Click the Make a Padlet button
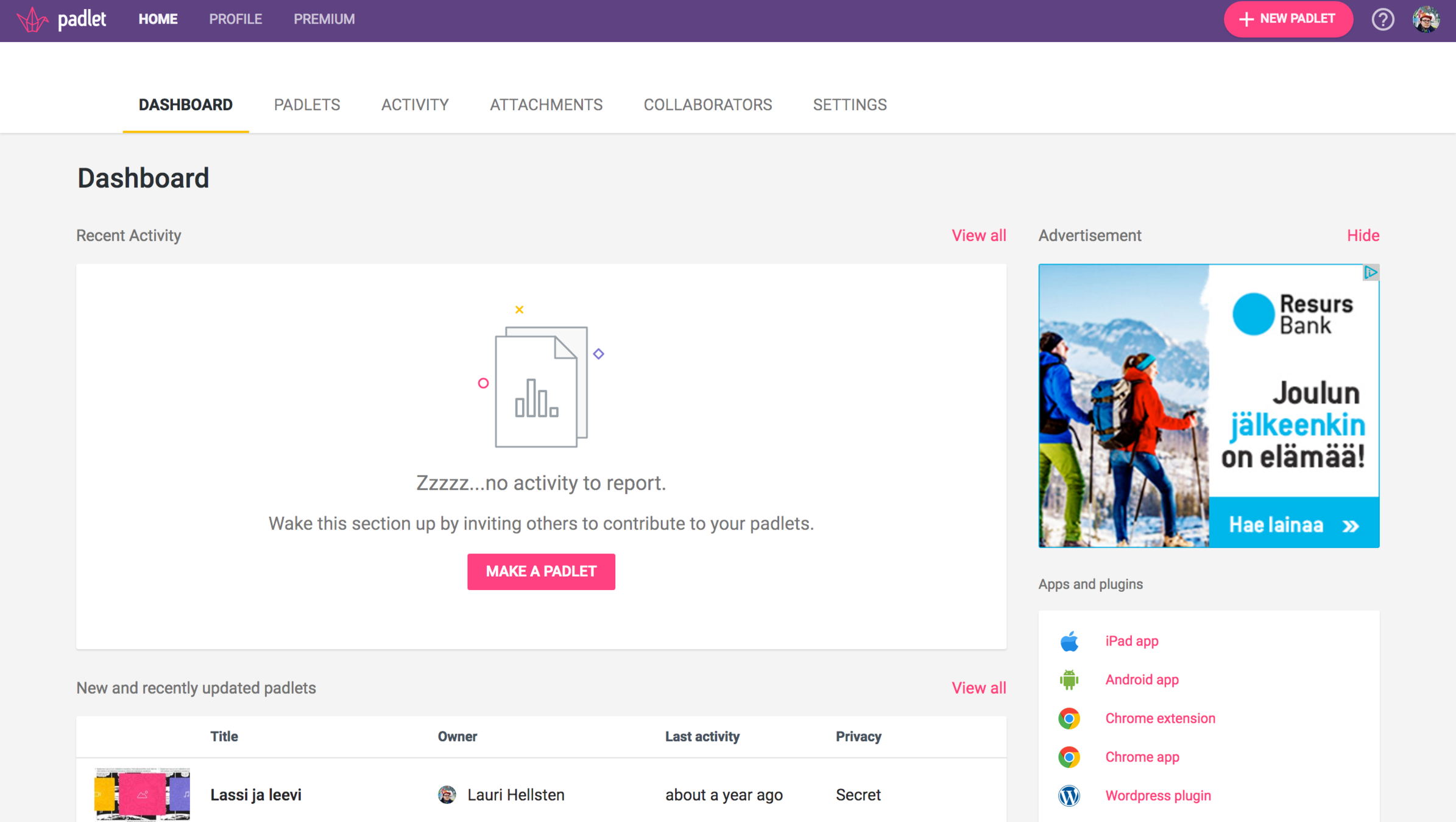 pos(541,571)
